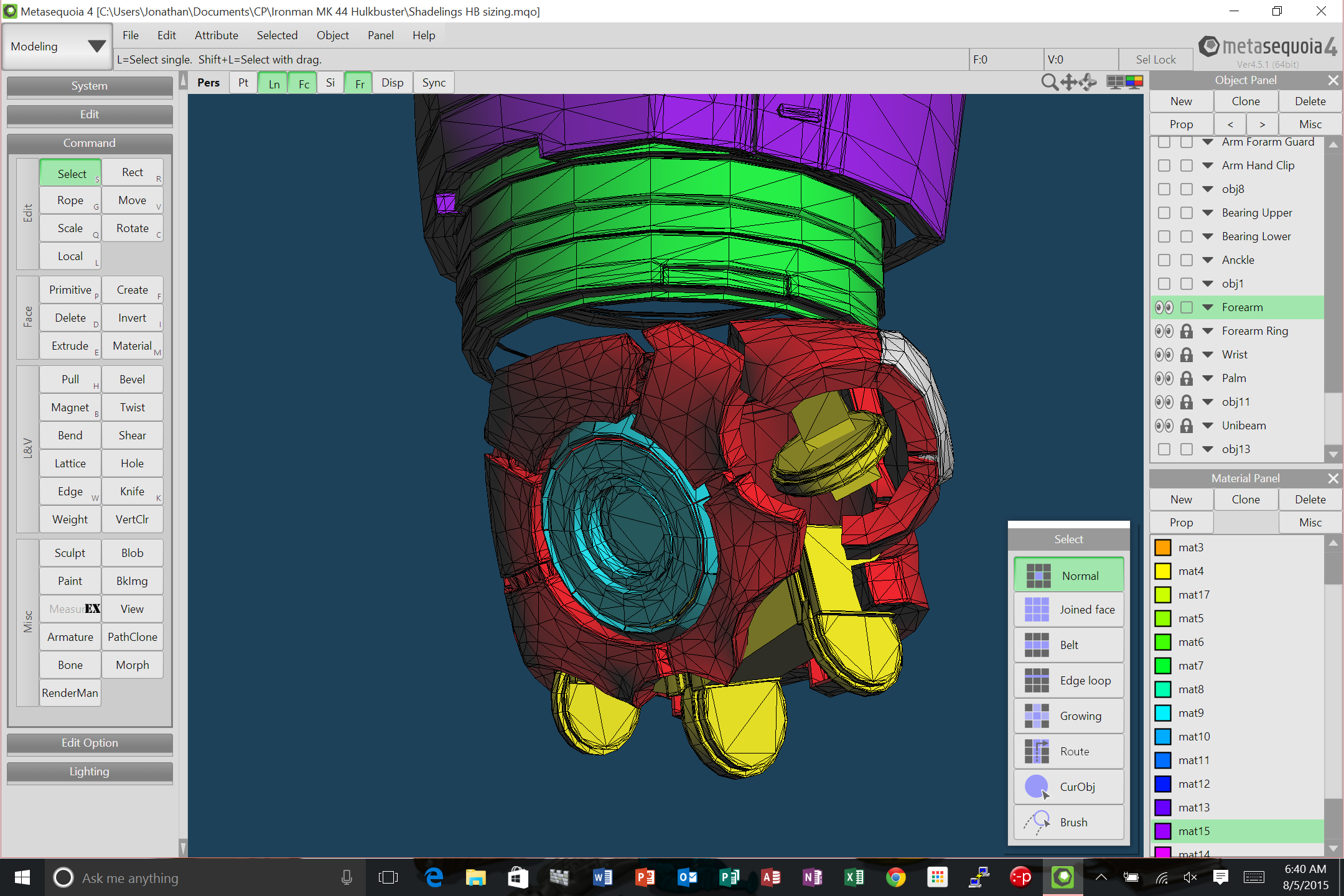Check lock box for Forearm object
Screen dimensions: 1344x896
(1187, 307)
